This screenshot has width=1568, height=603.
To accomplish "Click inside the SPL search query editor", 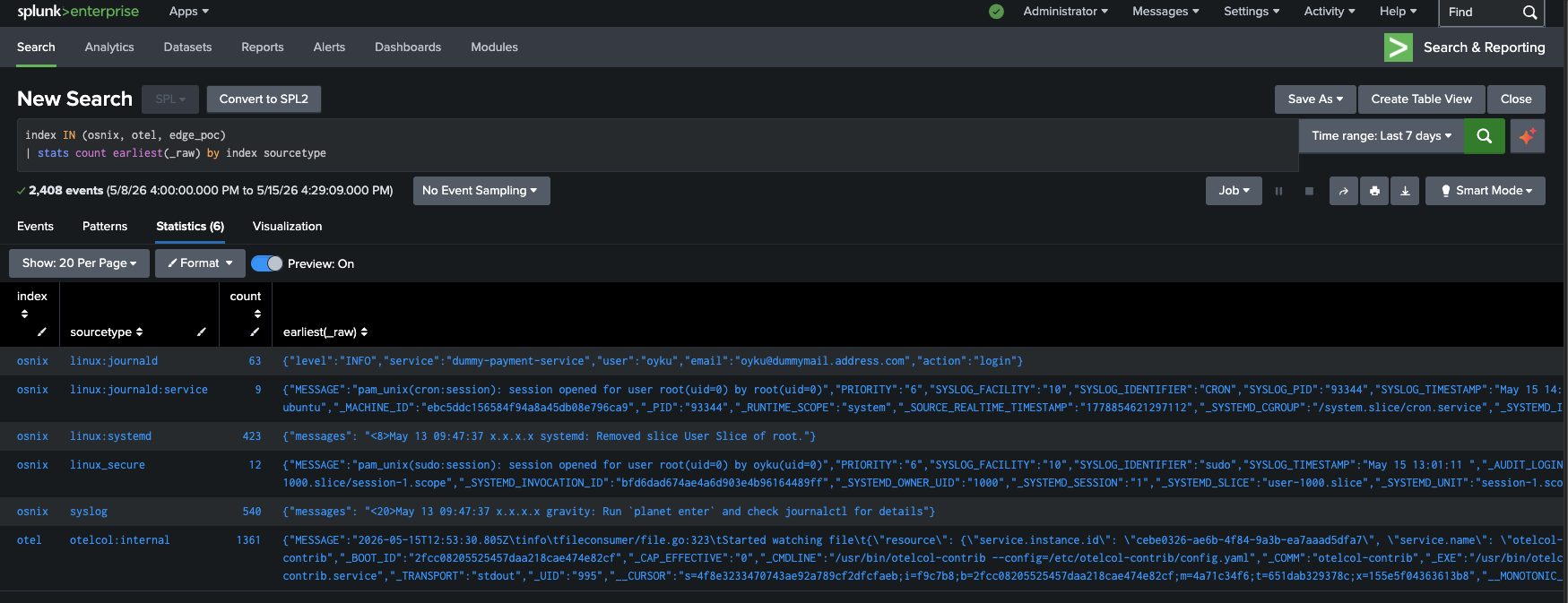I will point(657,144).
